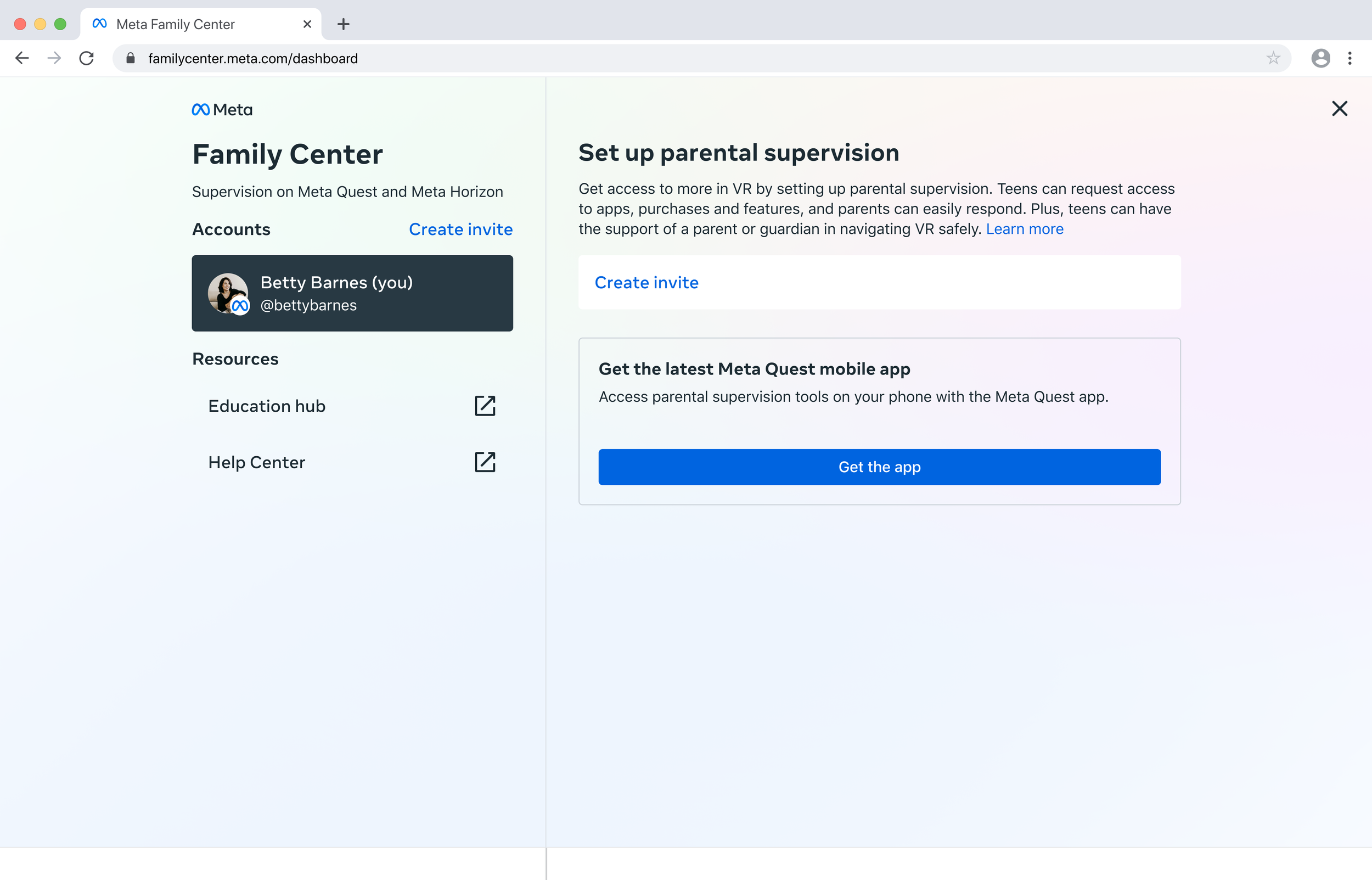Open the Education hub external link icon
Image resolution: width=1372 pixels, height=880 pixels.
485,406
